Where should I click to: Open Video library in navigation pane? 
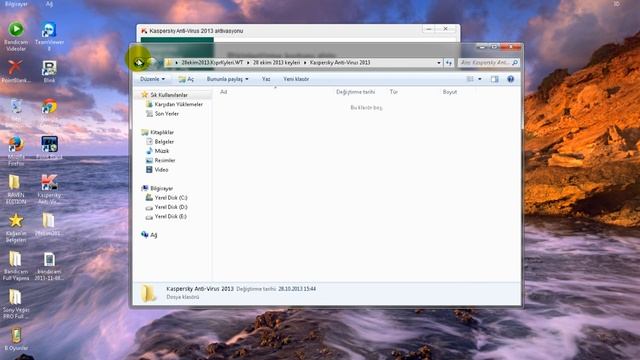click(x=157, y=170)
